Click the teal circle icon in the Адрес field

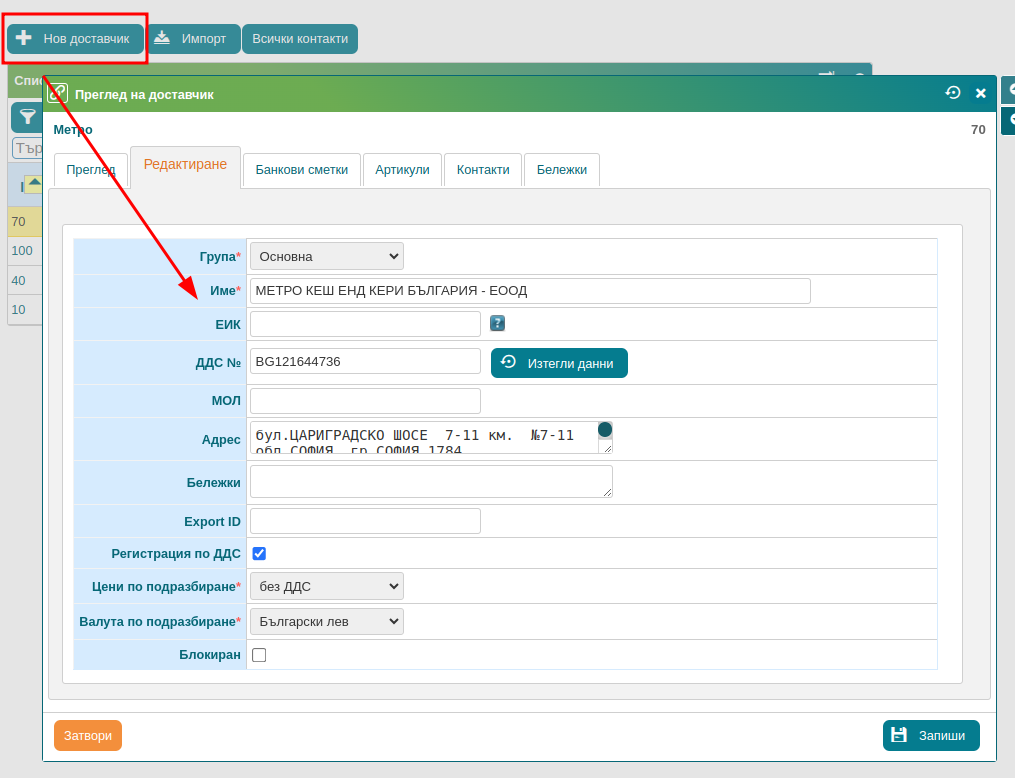coord(605,430)
